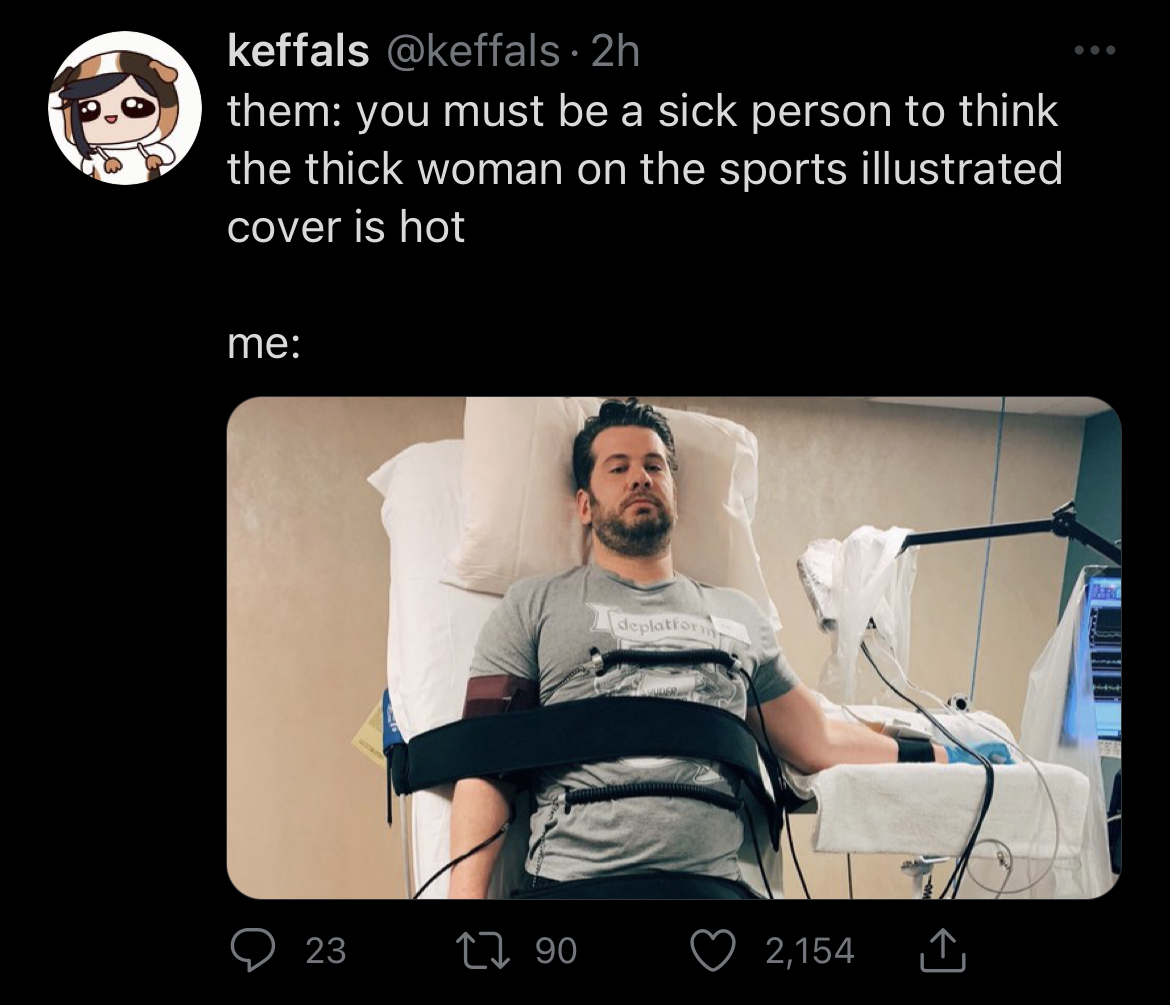Click the "sports illustrated" text line

[x=890, y=168]
